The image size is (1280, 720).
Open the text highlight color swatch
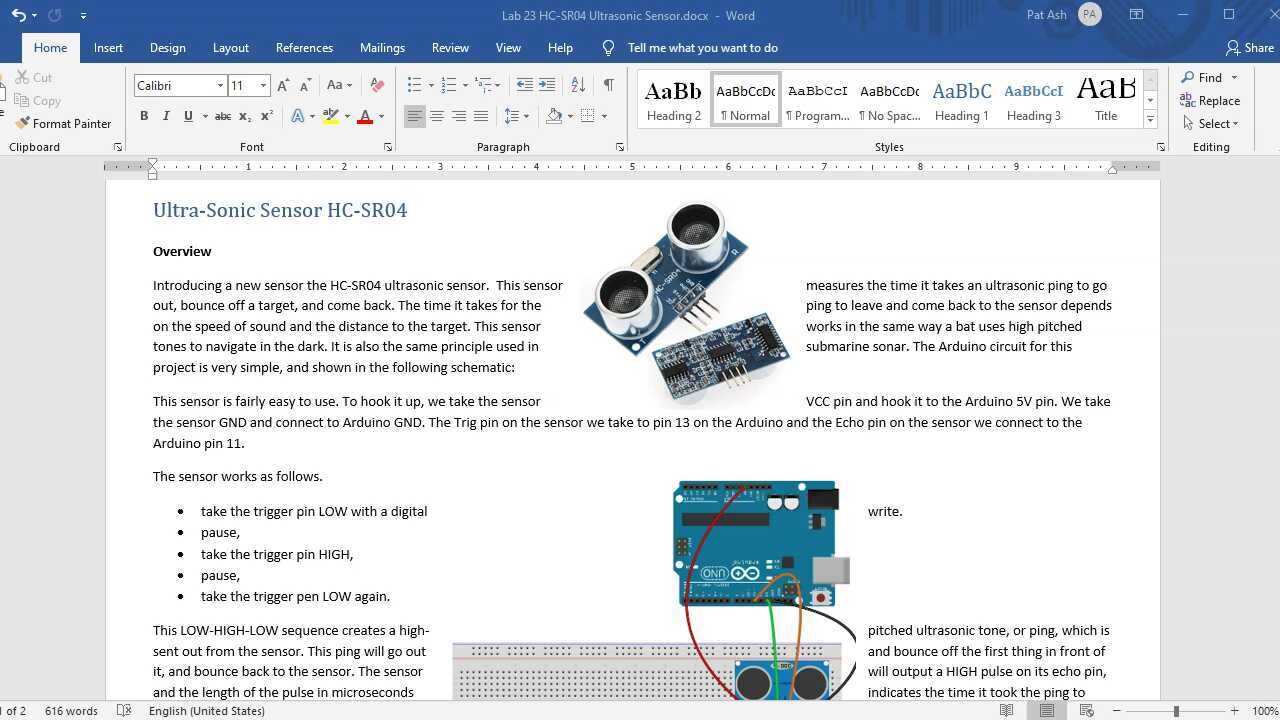pos(330,116)
